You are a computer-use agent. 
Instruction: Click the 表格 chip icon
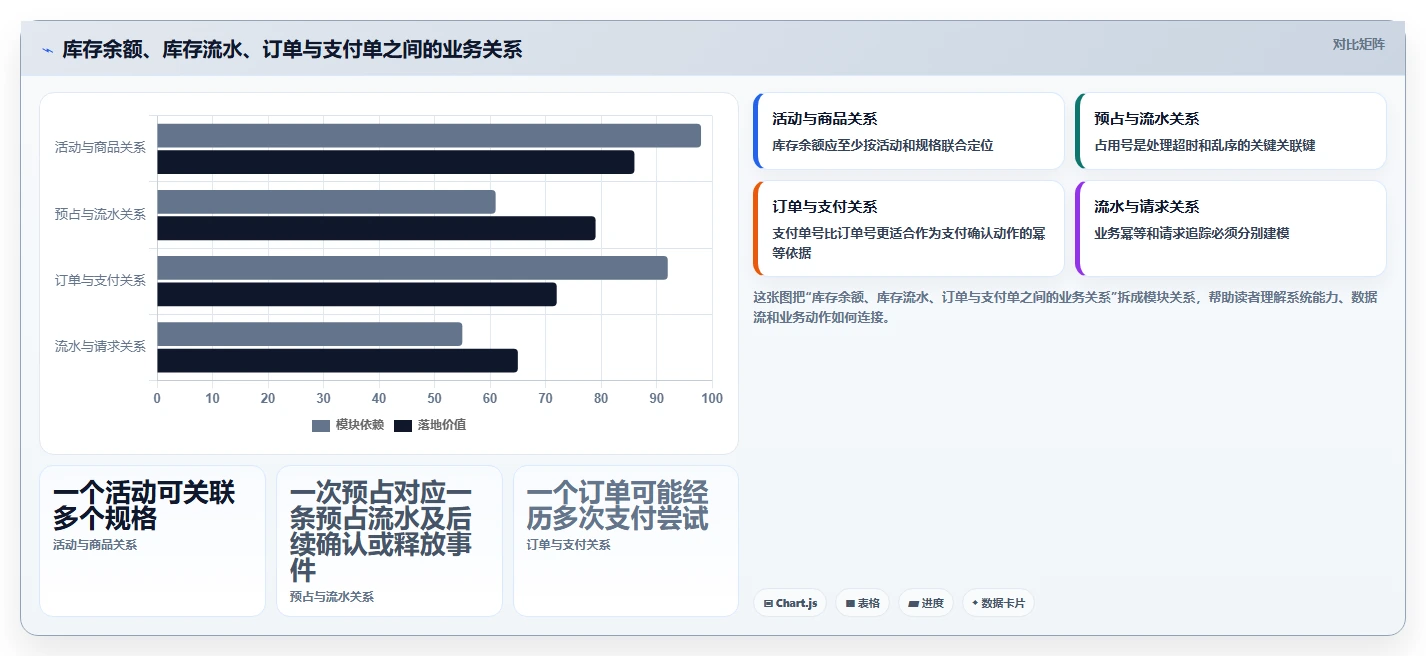pos(850,604)
